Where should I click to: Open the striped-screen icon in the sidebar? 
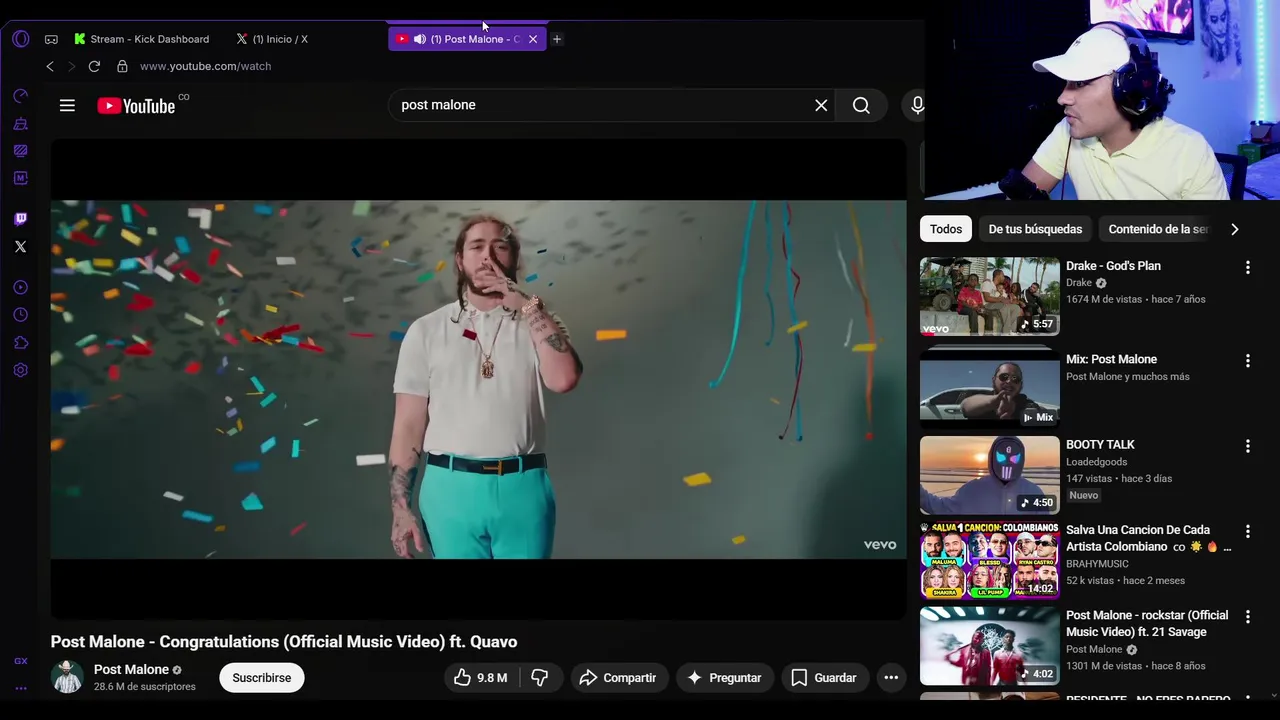[20, 151]
